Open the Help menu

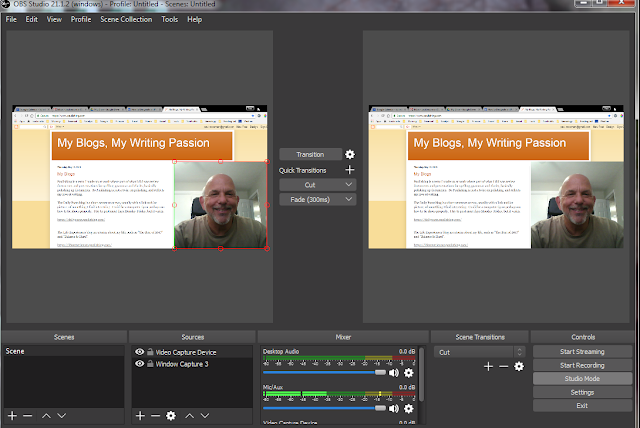[194, 19]
